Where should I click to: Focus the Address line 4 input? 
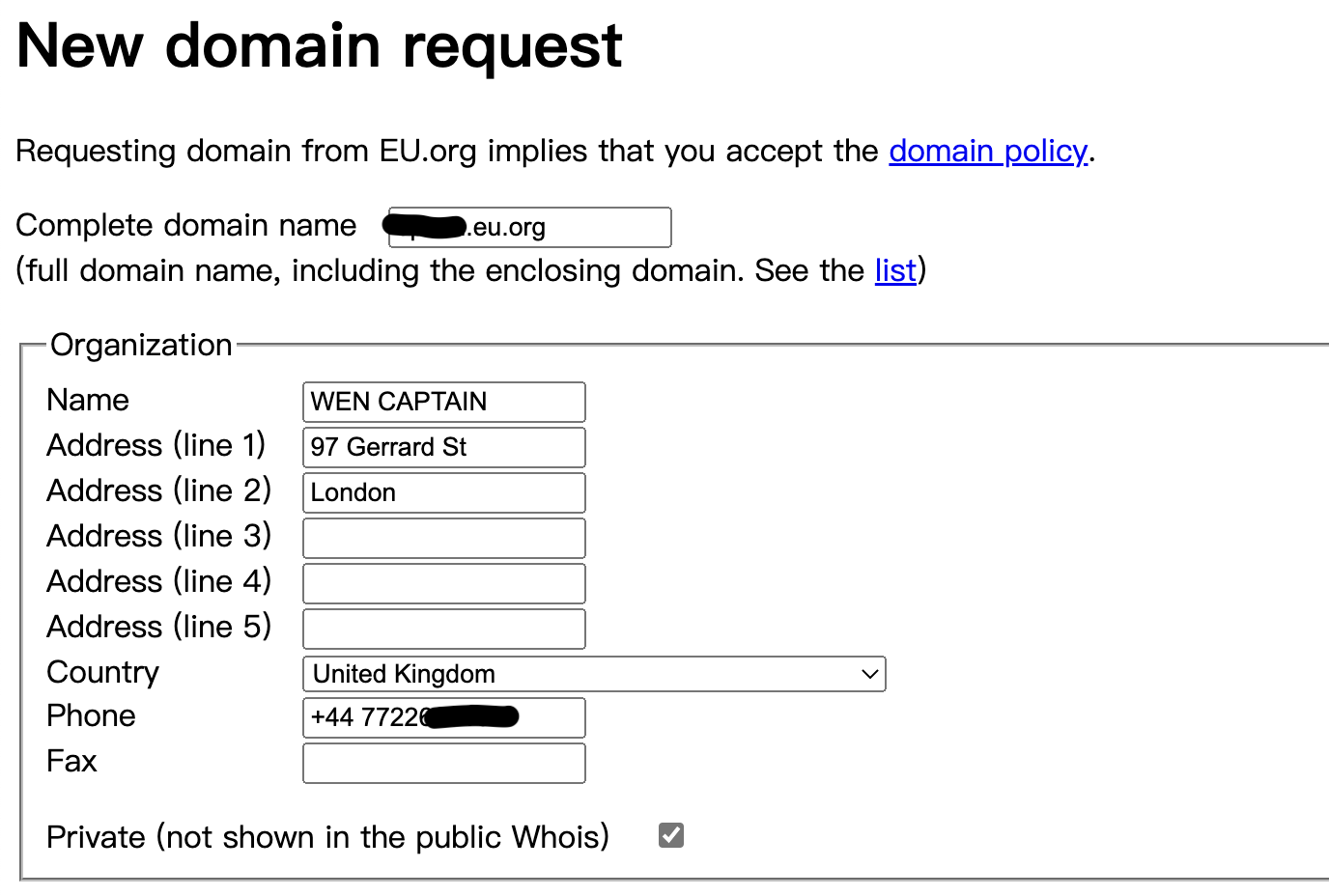[443, 583]
